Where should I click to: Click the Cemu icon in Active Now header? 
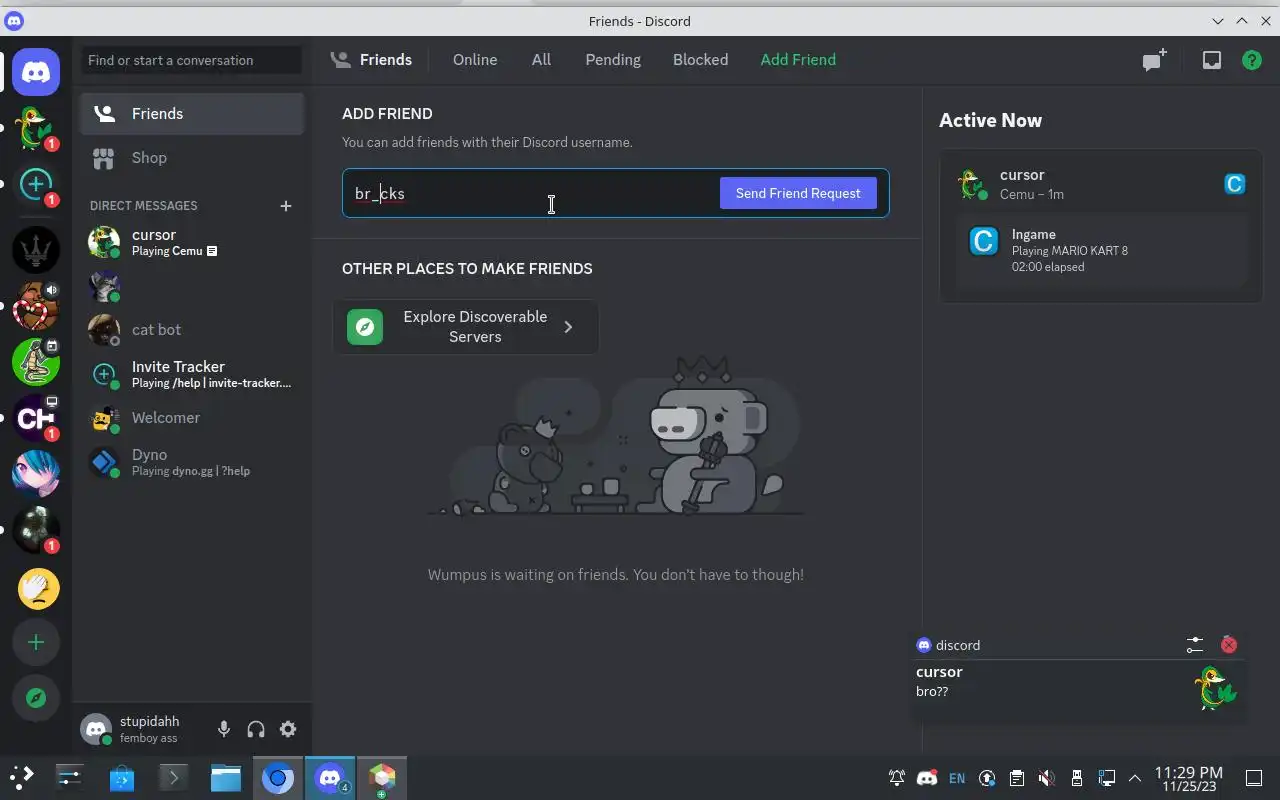[1235, 184]
